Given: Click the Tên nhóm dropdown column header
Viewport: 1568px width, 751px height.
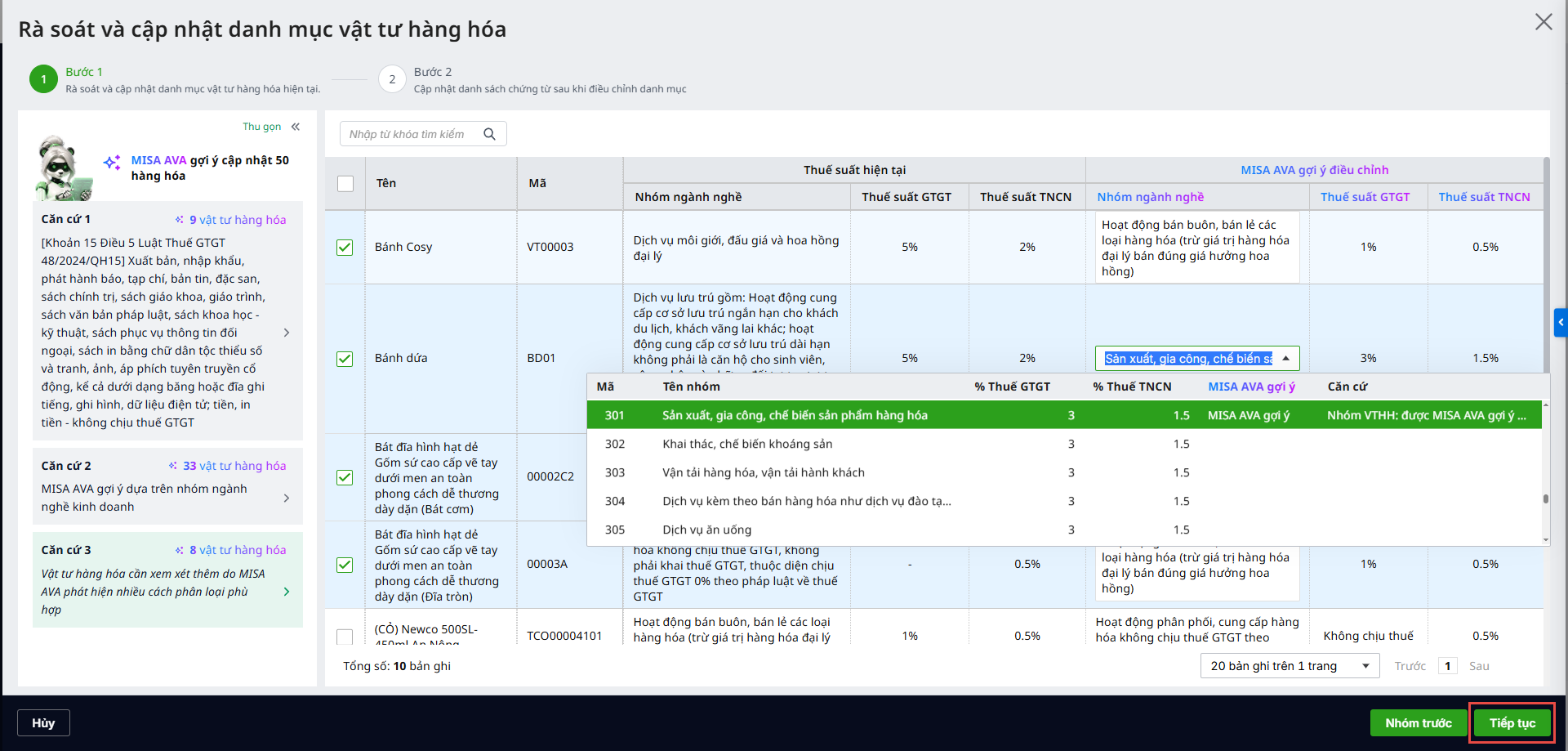Looking at the screenshot, I should point(692,387).
